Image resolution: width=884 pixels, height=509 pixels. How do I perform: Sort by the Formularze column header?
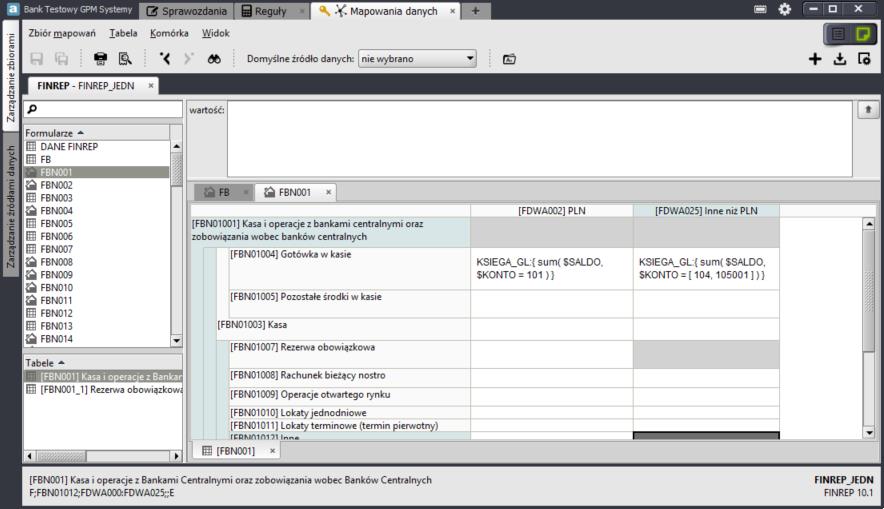(96, 133)
